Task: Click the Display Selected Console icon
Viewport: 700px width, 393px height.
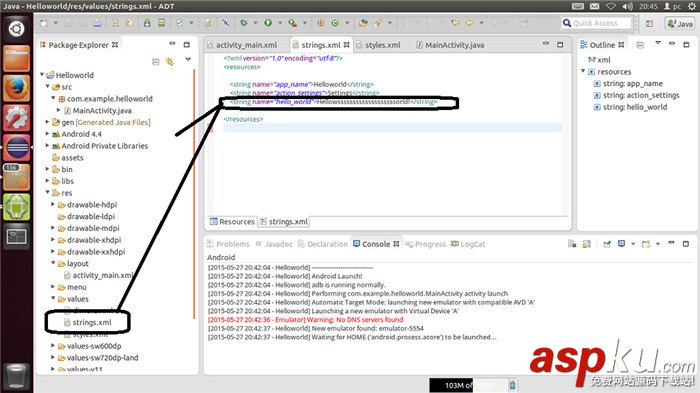Action: pos(621,244)
